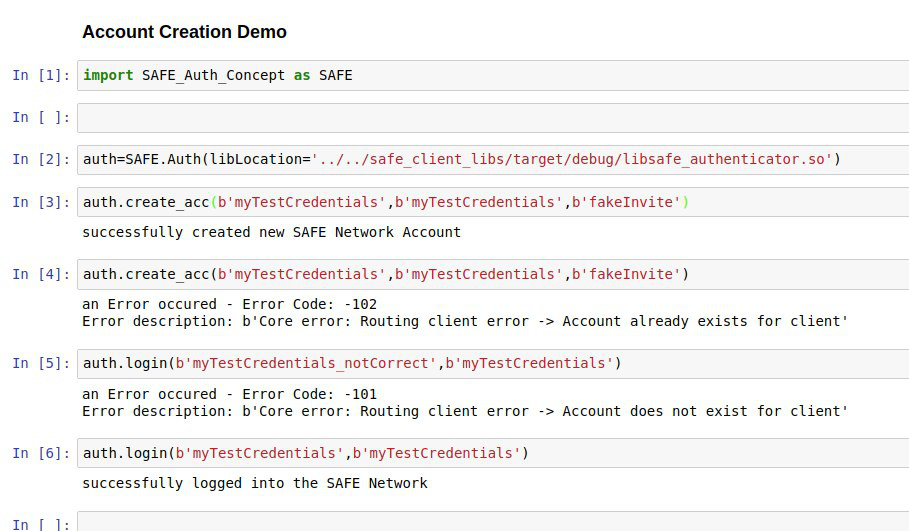The width and height of the screenshot is (909, 531).
Task: Click the 'successfully logged into the SAFE Network' output
Action: 254,483
